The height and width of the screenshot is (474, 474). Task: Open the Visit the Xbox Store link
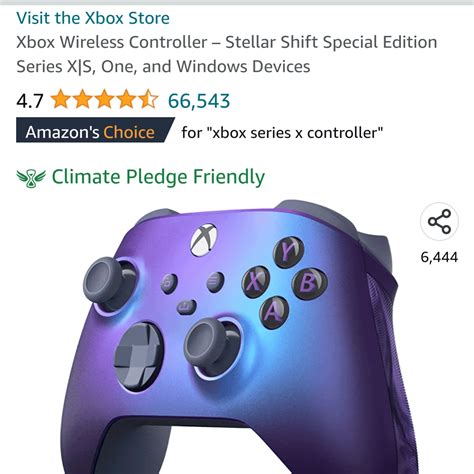[93, 18]
